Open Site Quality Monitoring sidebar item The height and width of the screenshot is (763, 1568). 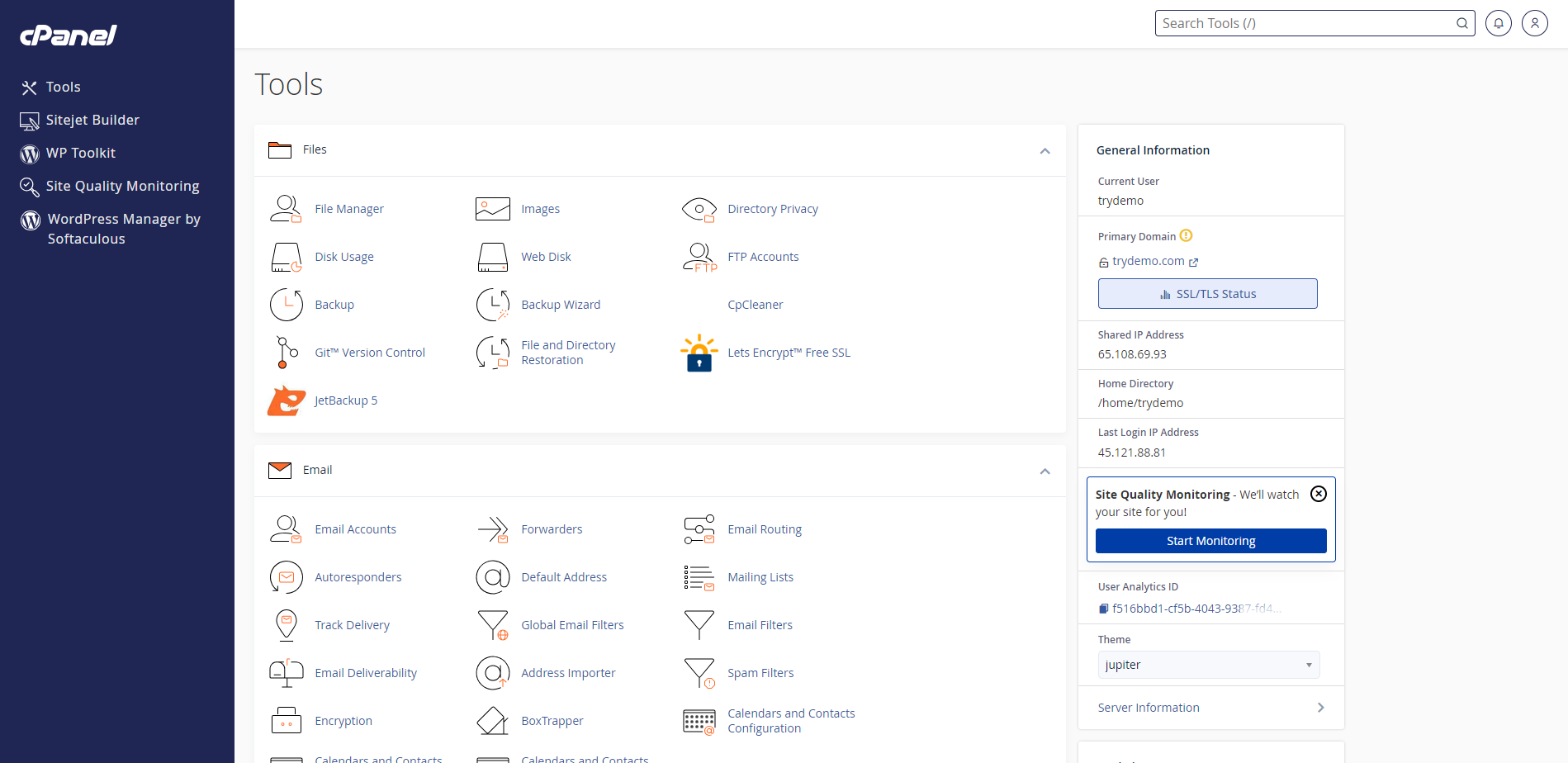(x=110, y=186)
